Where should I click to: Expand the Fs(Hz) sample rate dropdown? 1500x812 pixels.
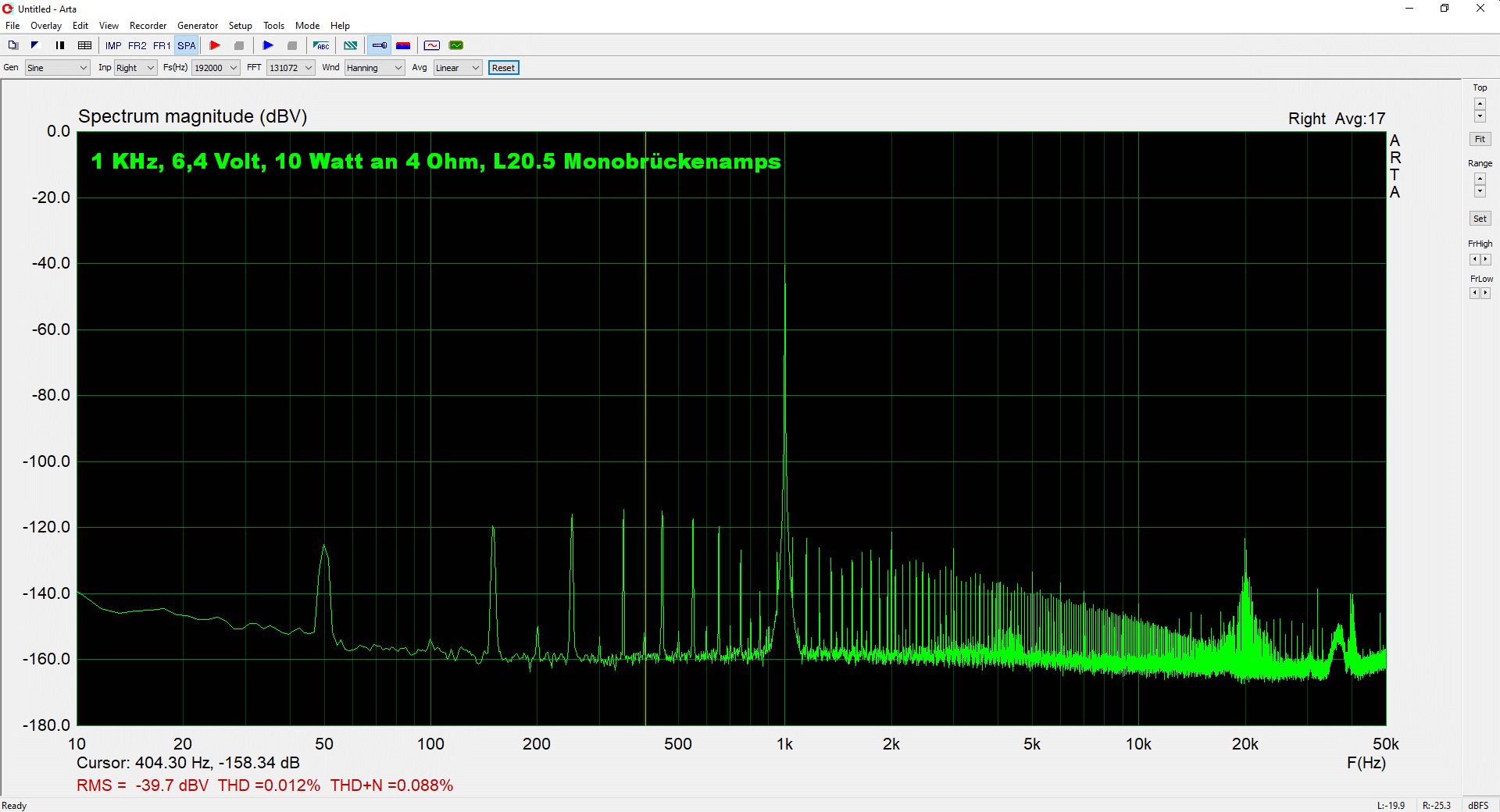click(x=216, y=68)
